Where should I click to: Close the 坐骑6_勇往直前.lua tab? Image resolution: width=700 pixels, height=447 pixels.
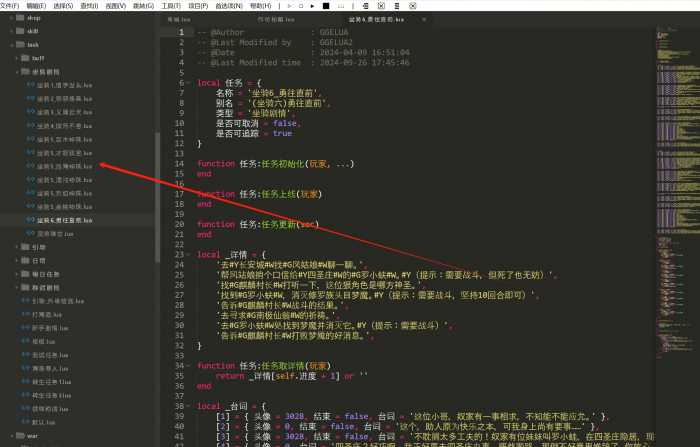(421, 18)
